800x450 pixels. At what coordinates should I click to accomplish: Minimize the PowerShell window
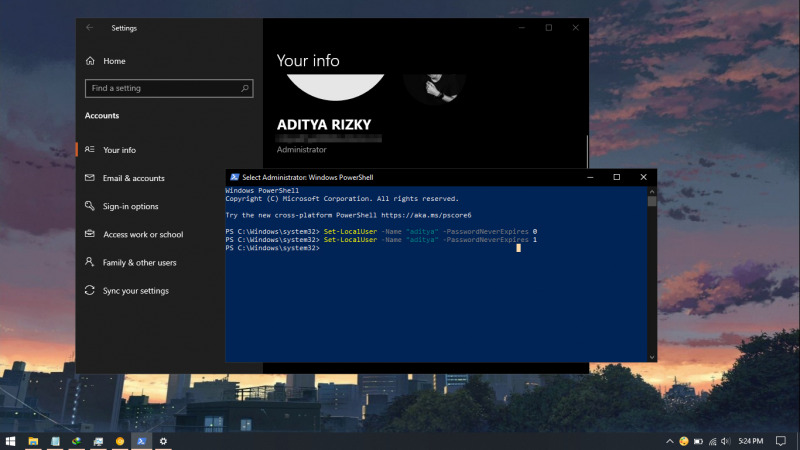coord(590,177)
